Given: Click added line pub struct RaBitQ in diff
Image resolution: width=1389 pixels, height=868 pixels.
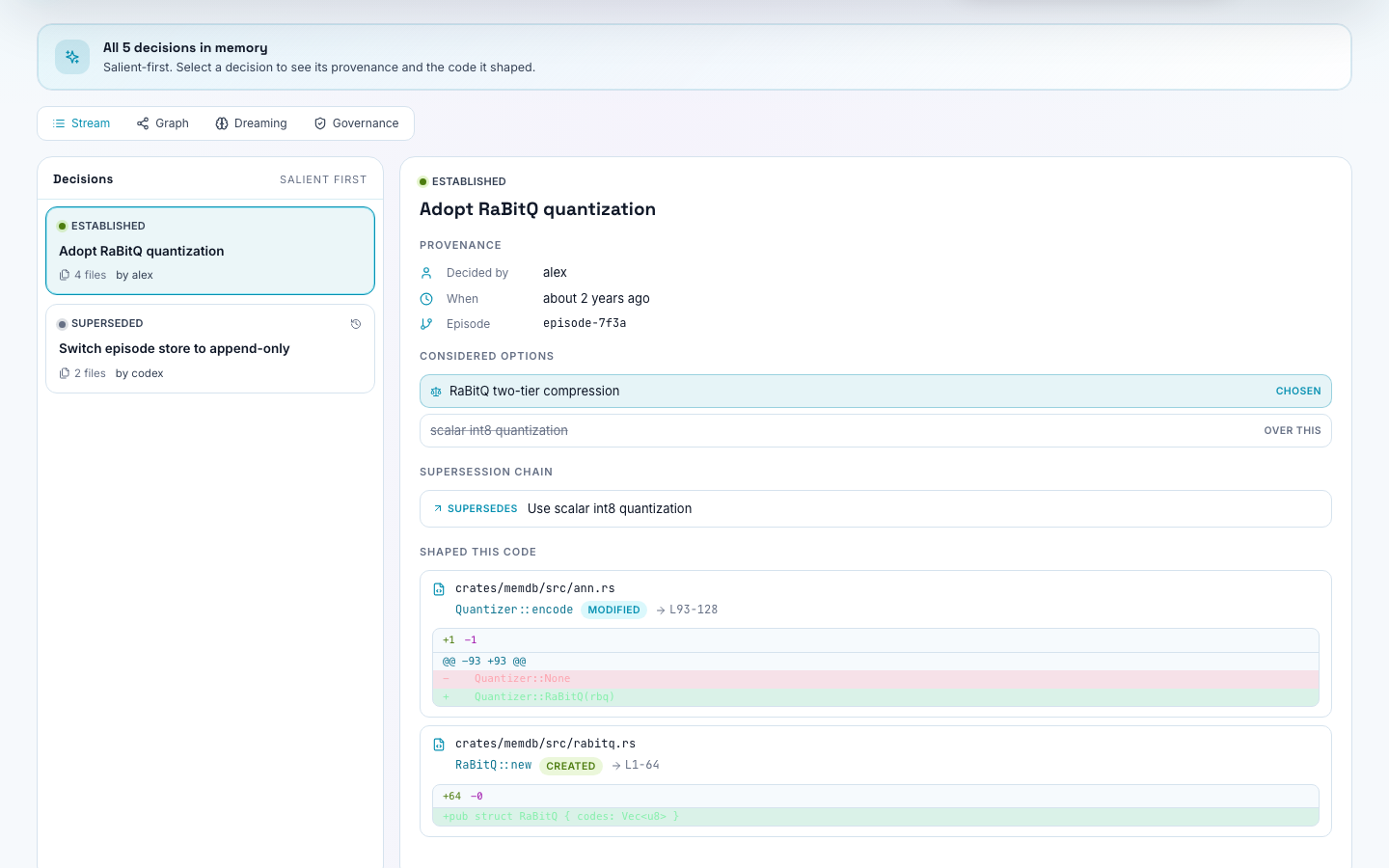Looking at the screenshot, I should point(876,817).
